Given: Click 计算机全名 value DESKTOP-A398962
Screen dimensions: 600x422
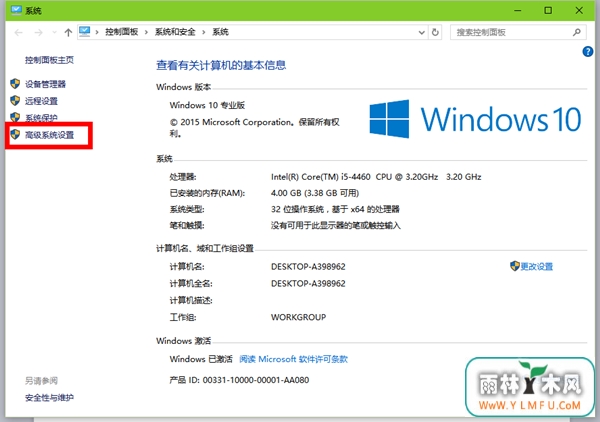Looking at the screenshot, I should 308,284.
